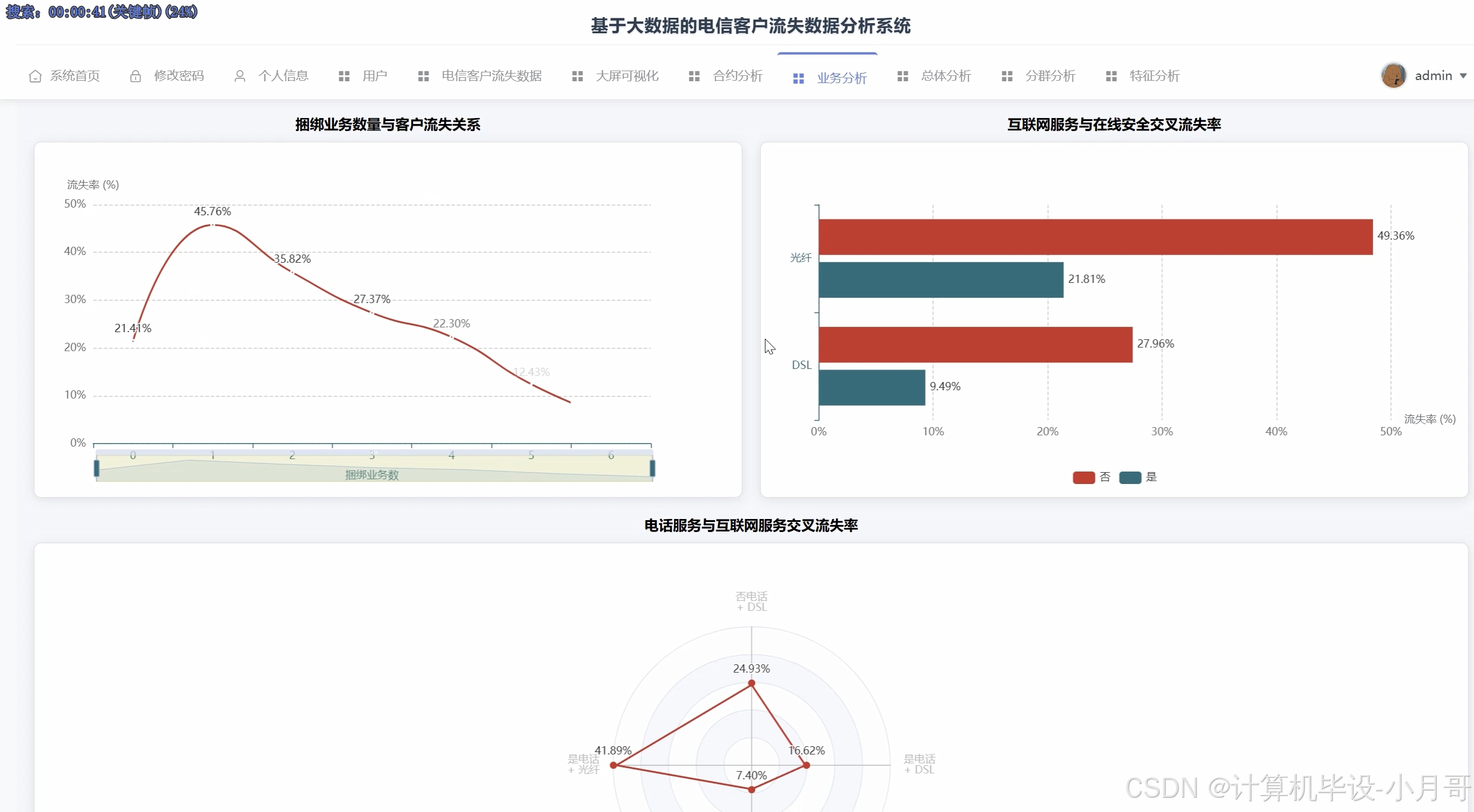Image resolution: width=1474 pixels, height=812 pixels.
Task: Open the 特征分析 menu item
Action: pos(1154,76)
